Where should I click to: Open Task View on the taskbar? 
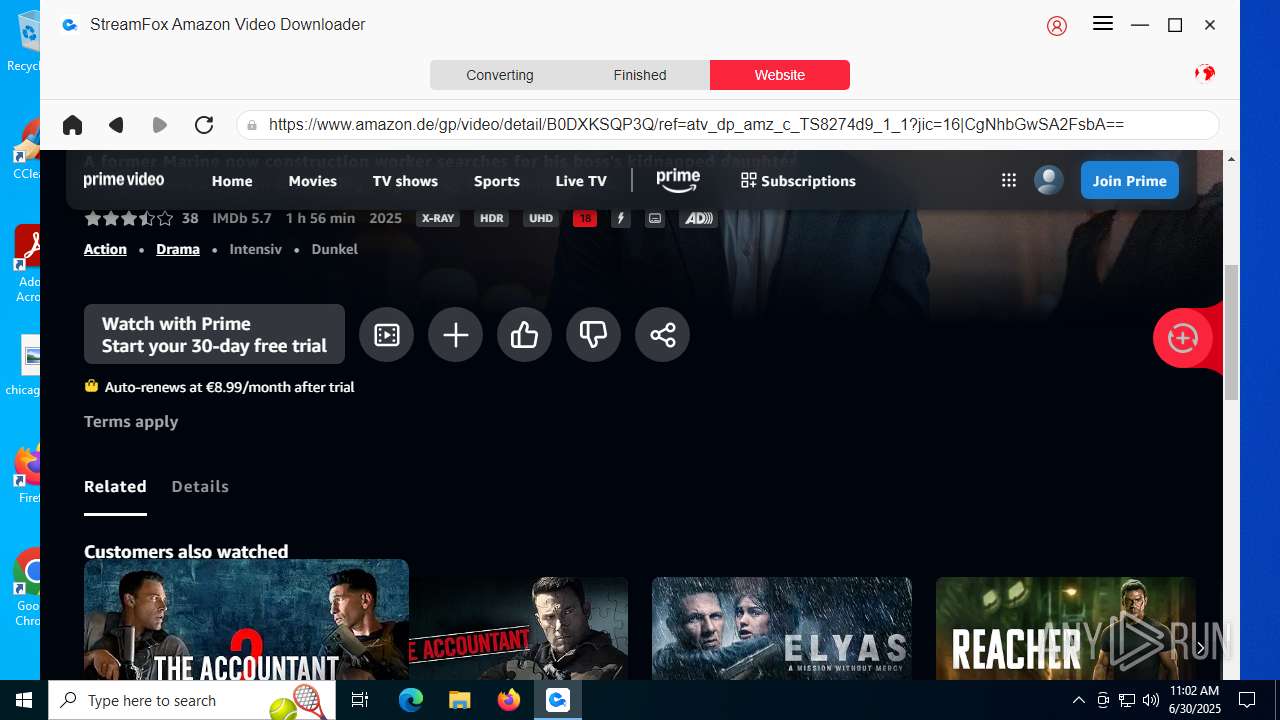[360, 700]
